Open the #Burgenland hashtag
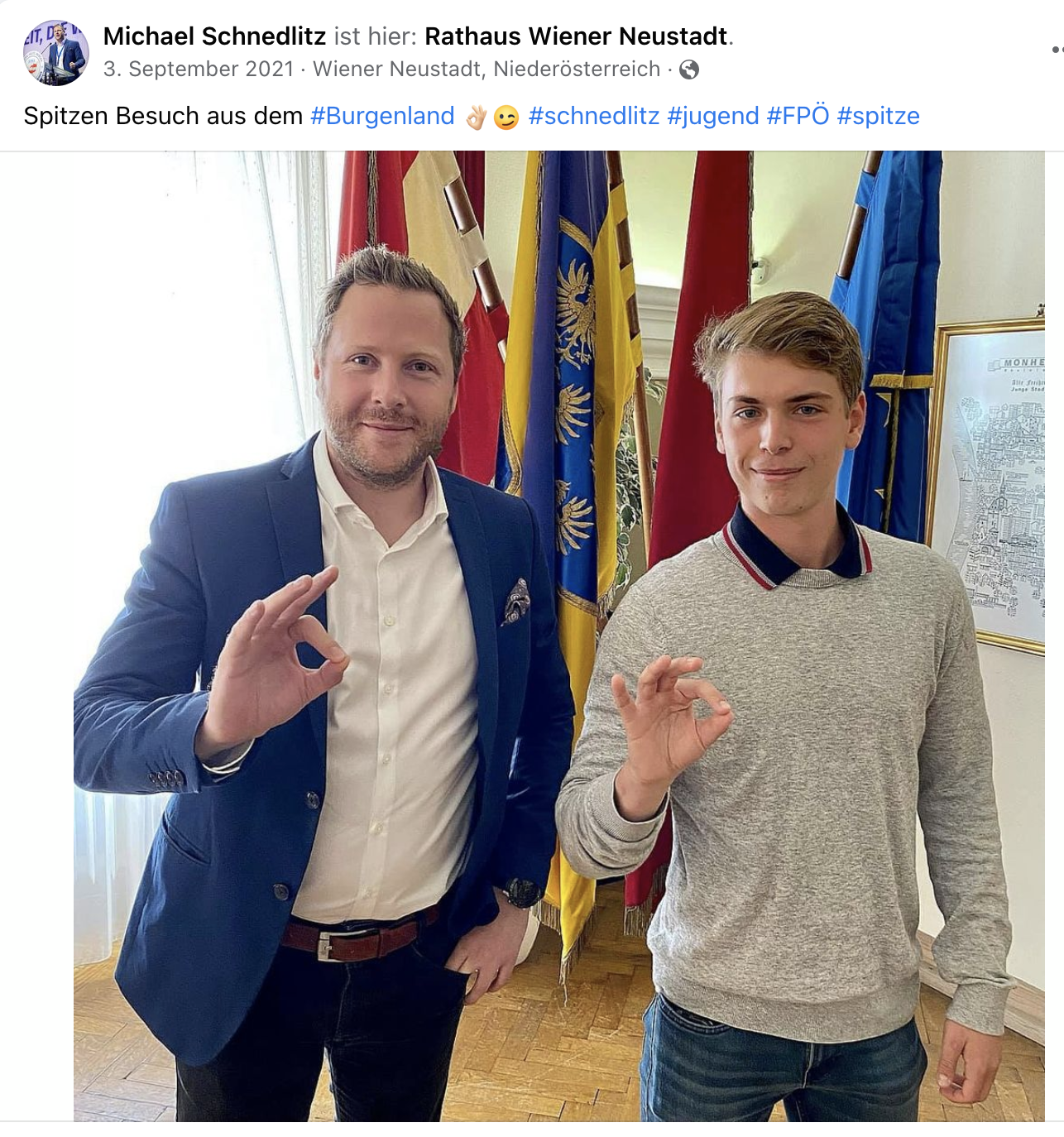This screenshot has width=1064, height=1137. 382,116
